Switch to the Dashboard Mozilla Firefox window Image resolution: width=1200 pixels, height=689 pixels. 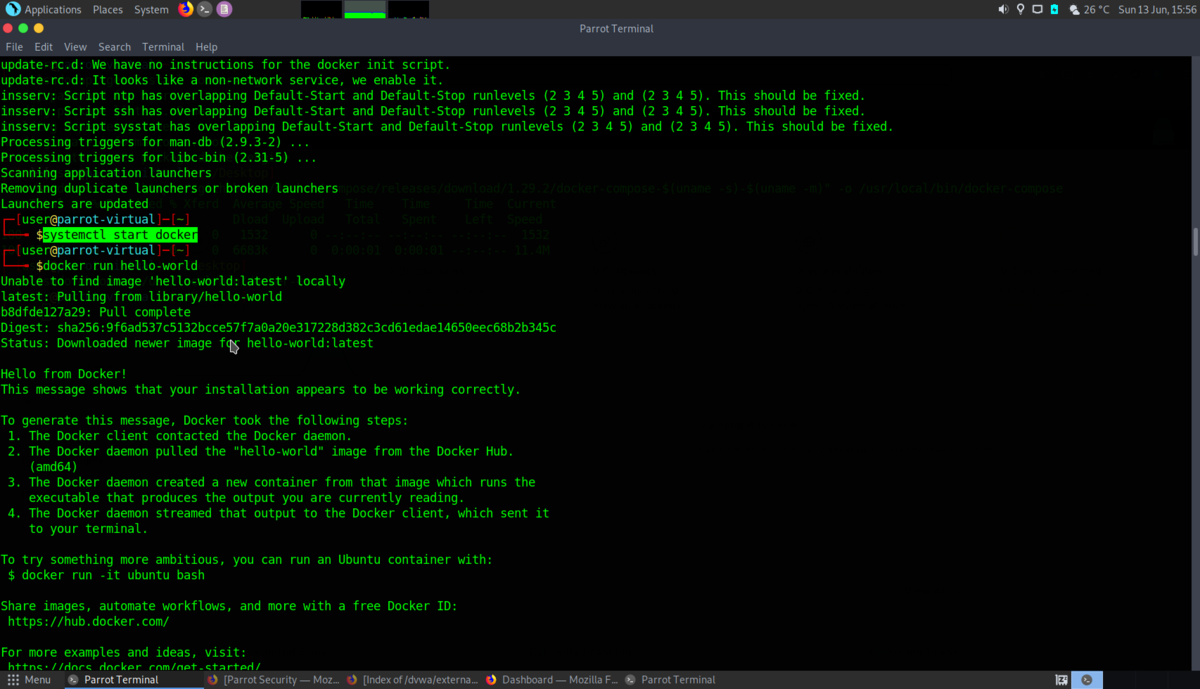[552, 680]
